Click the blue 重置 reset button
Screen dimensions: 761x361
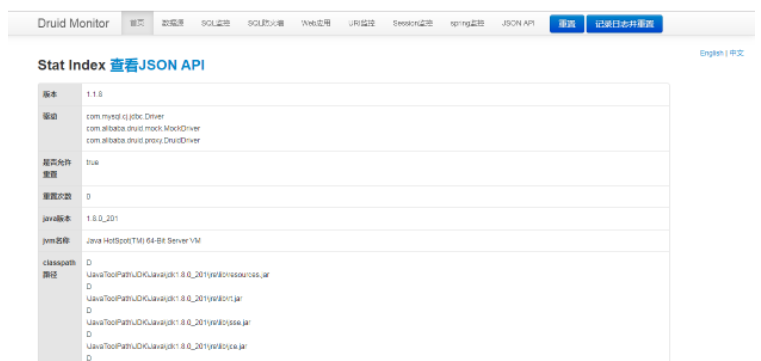click(x=567, y=24)
